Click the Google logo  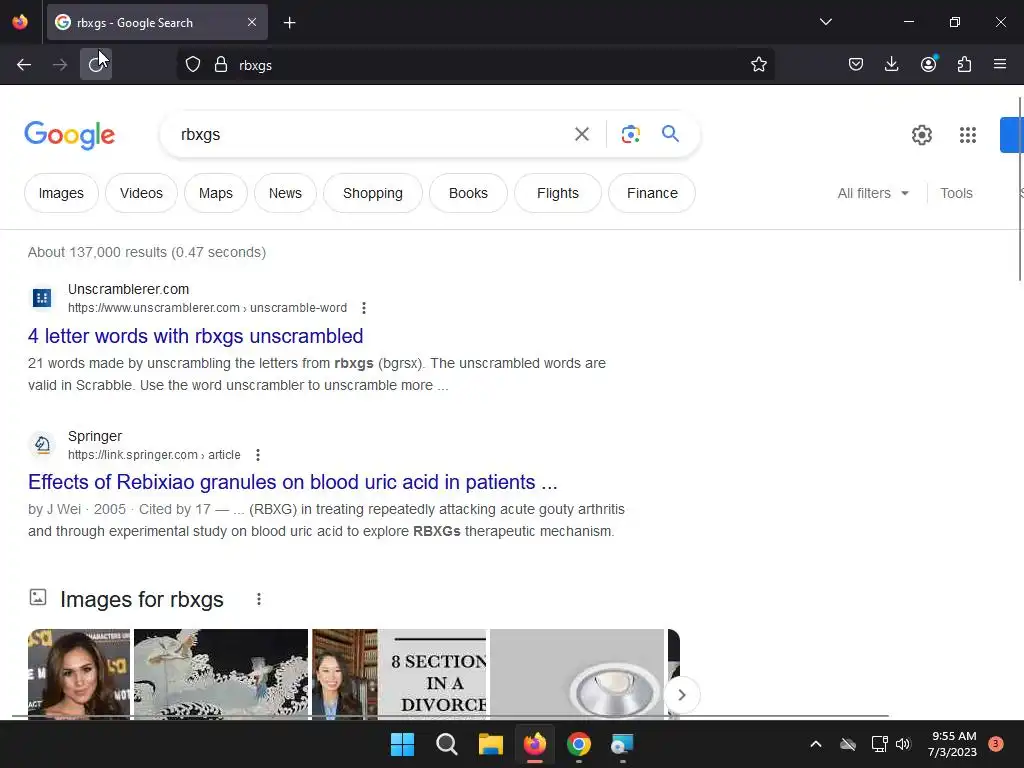[x=69, y=135]
